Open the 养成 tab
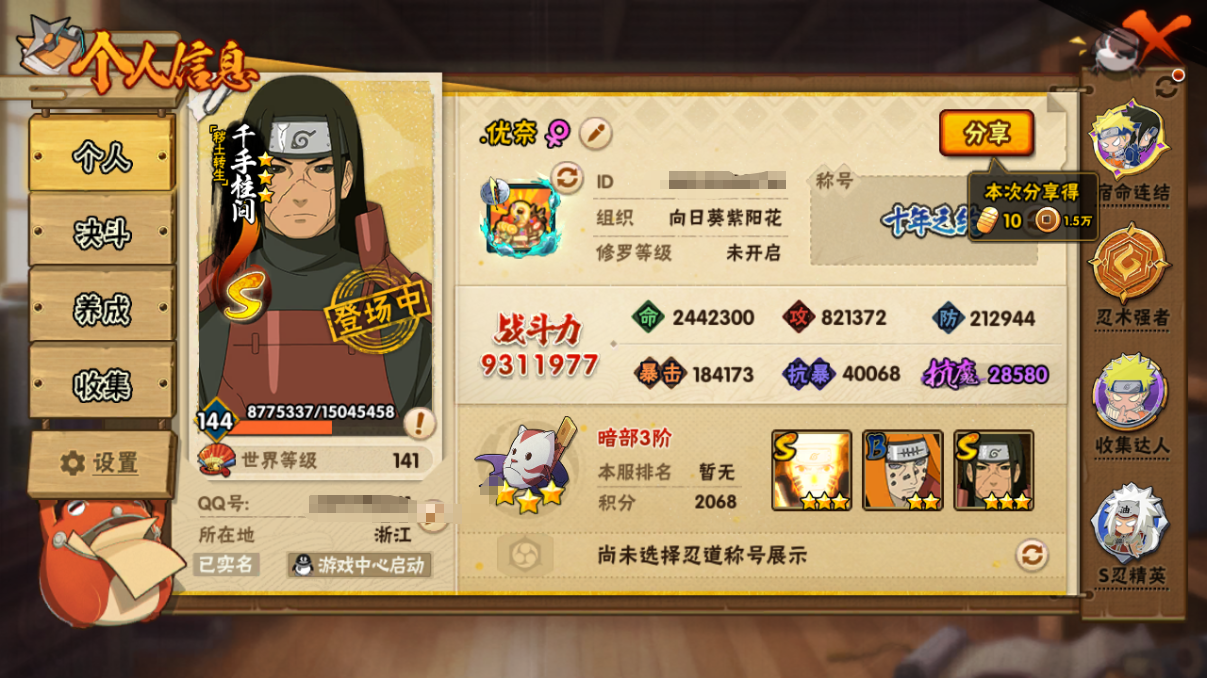This screenshot has height=678, width=1207. [102, 308]
